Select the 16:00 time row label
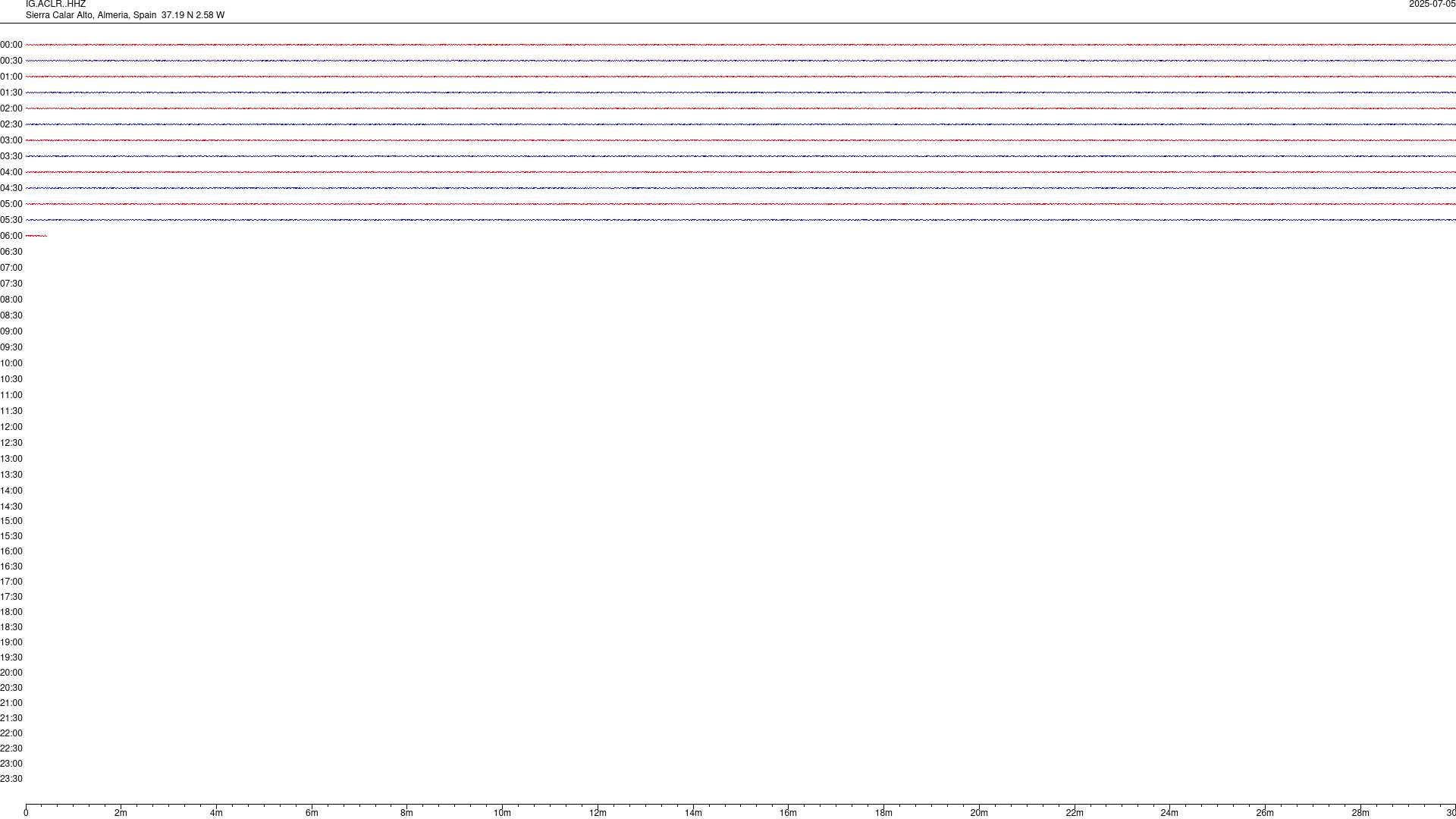 tap(11, 551)
